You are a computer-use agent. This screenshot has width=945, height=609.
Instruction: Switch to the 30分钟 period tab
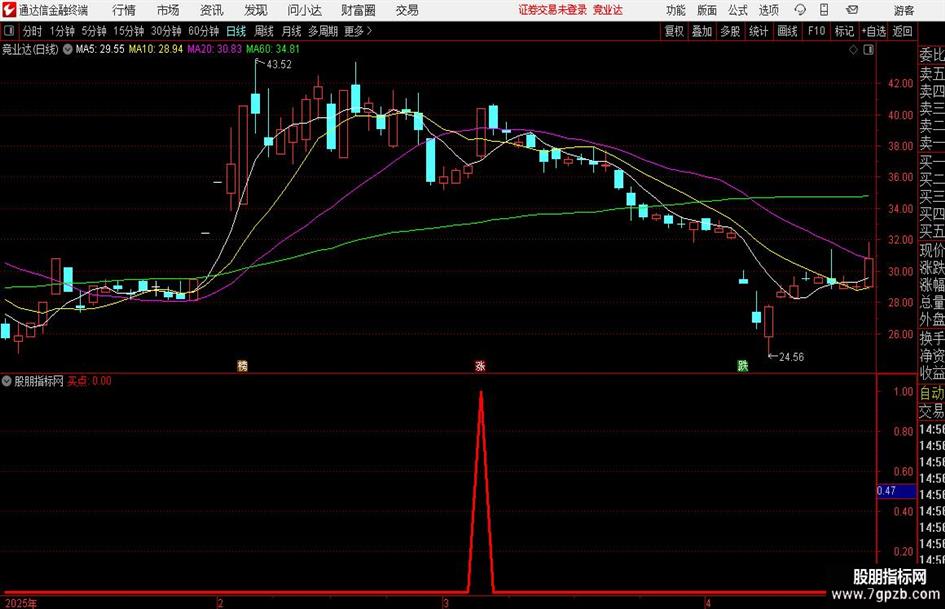point(166,31)
